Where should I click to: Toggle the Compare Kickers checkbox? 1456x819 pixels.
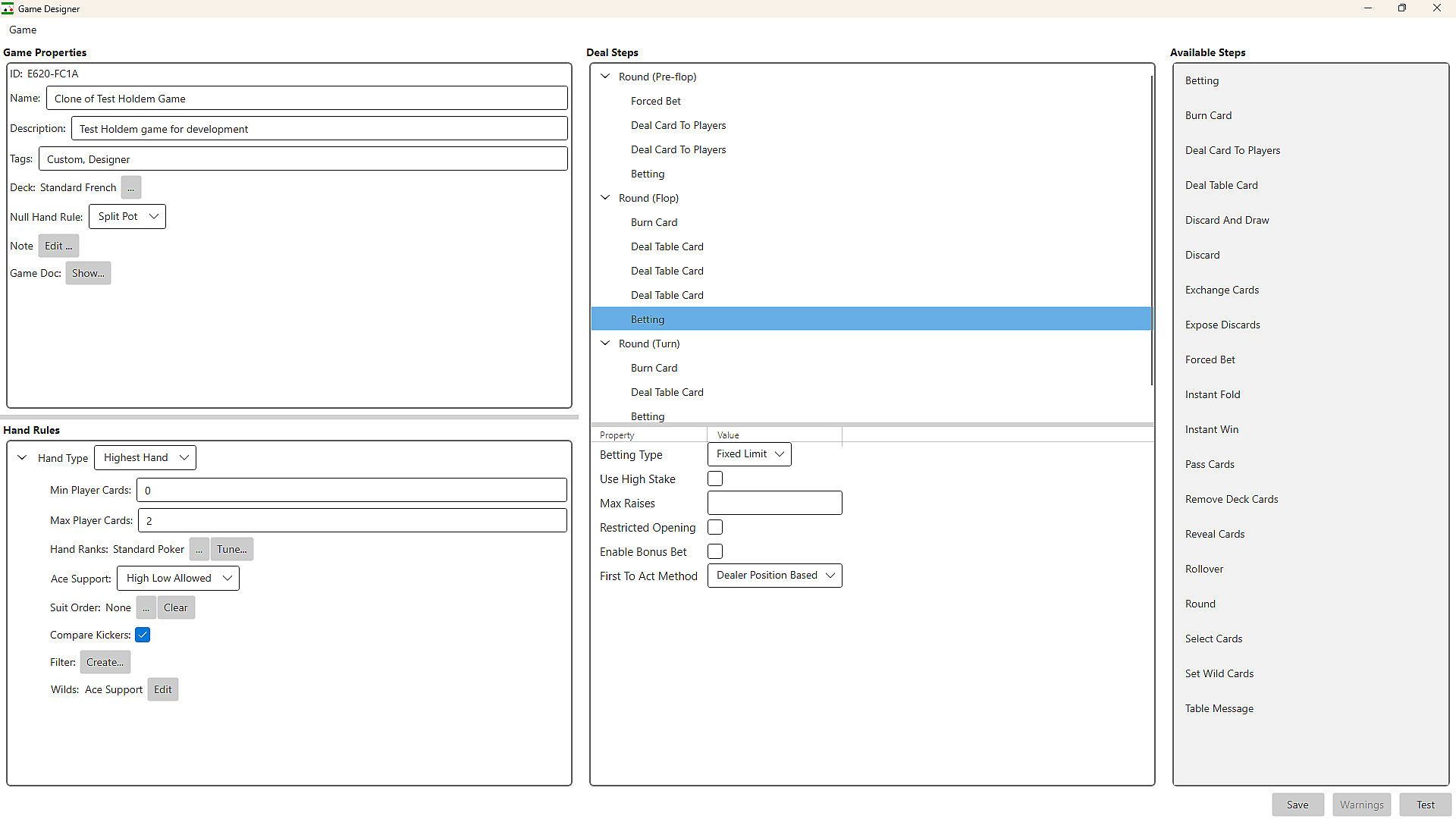pyautogui.click(x=143, y=635)
